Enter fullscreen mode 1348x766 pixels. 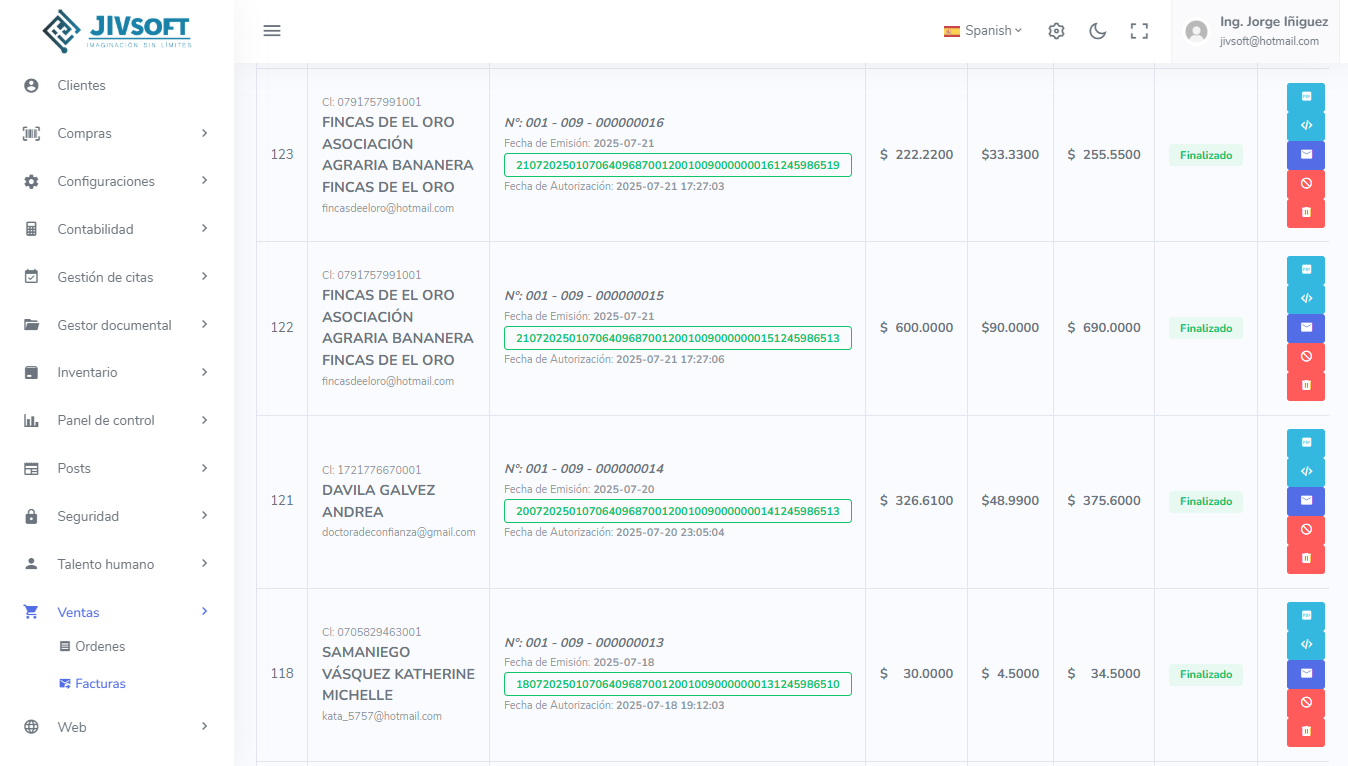pyautogui.click(x=1139, y=31)
